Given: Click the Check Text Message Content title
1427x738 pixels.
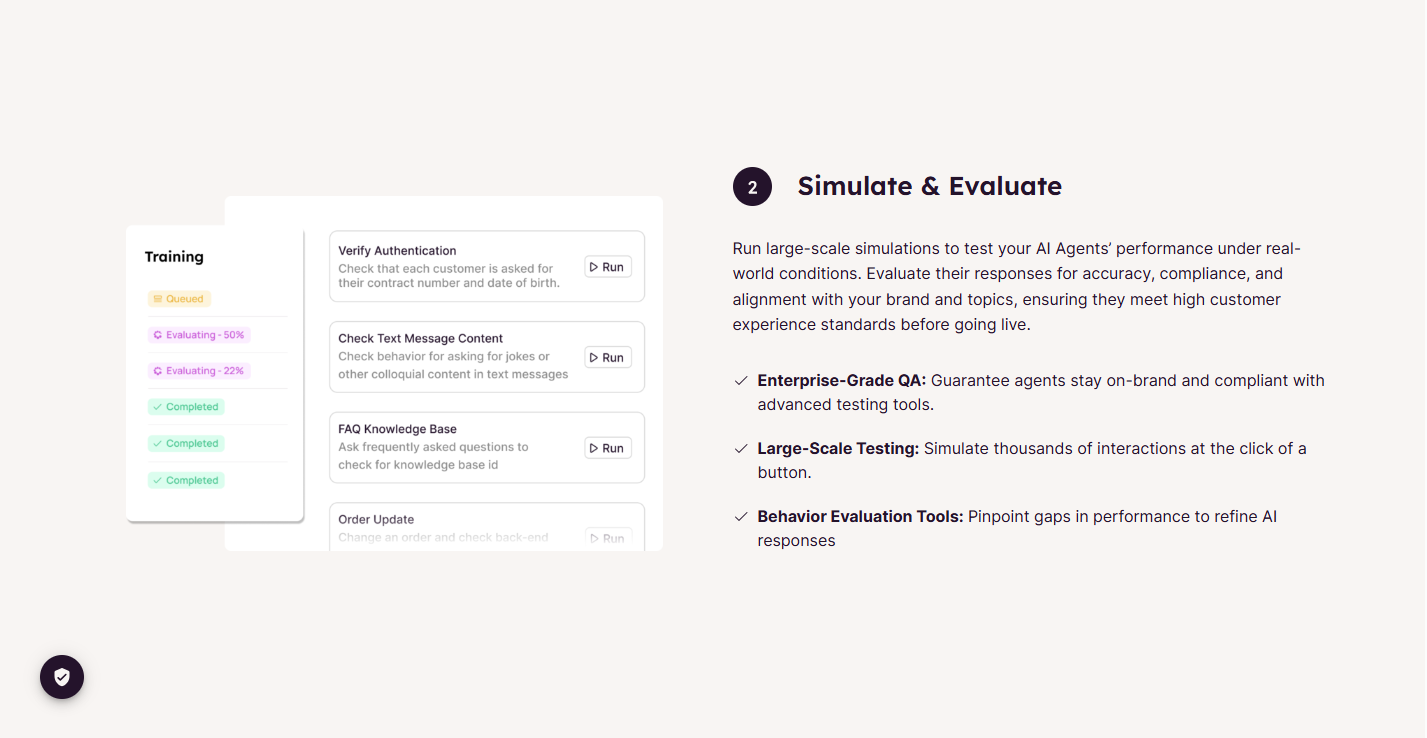Looking at the screenshot, I should [420, 339].
